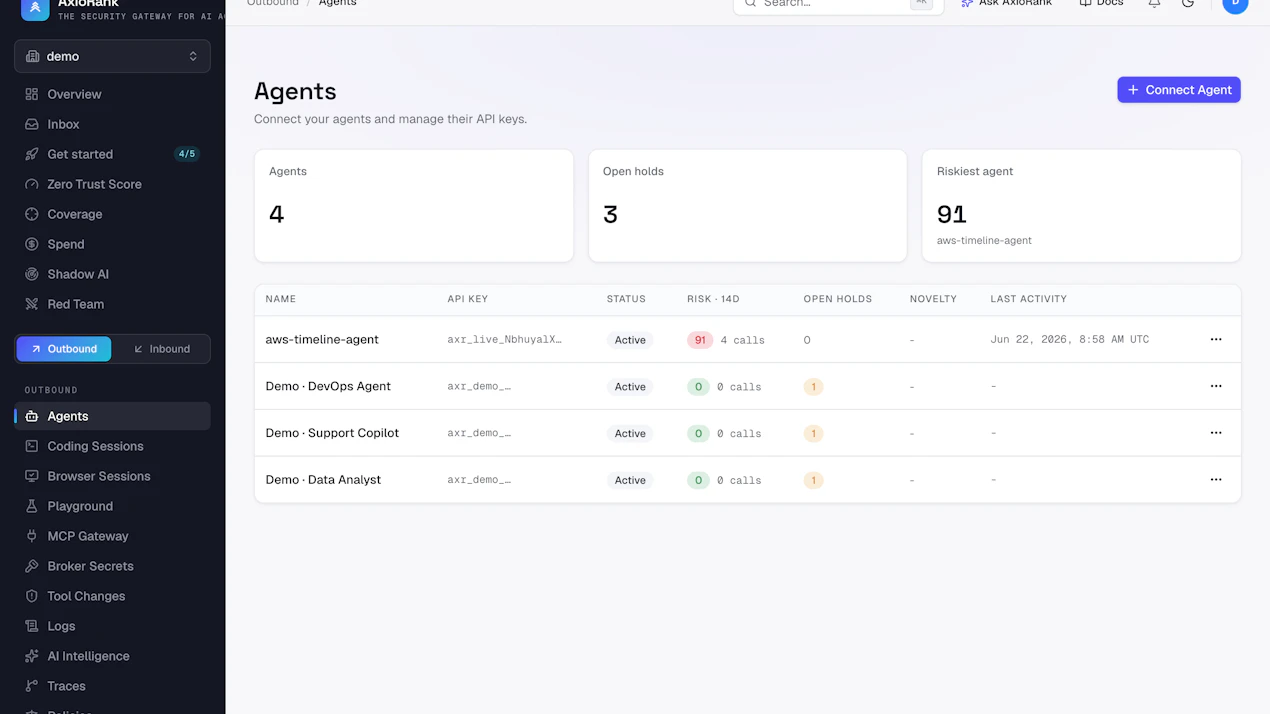Screen dimensions: 1270x714
Task: Click the Connect Agent button
Action: (x=1179, y=90)
